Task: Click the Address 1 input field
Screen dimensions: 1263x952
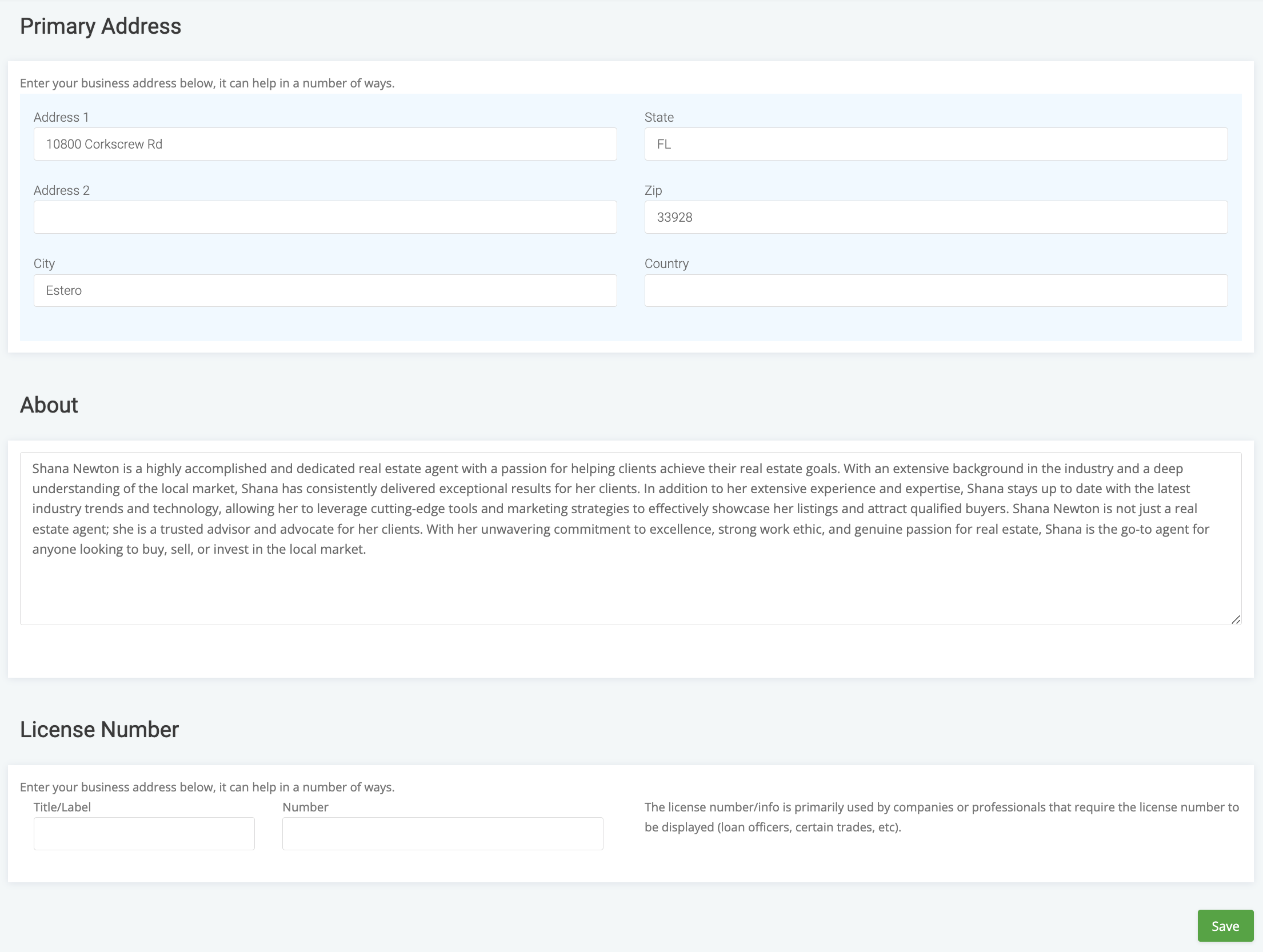Action: [325, 144]
